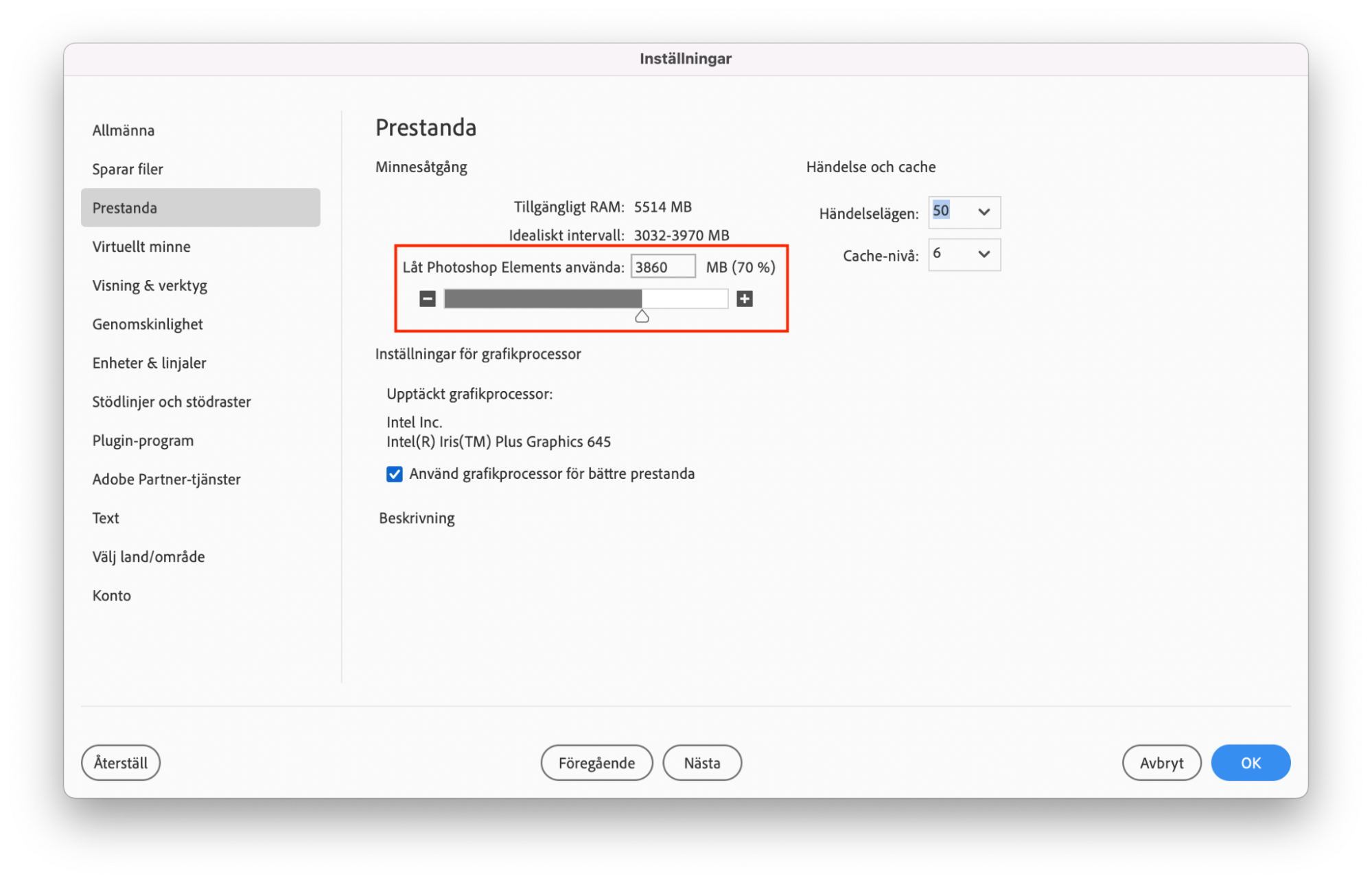This screenshot has width=1372, height=883.
Task: Open Välj land/område settings
Action: 200,556
